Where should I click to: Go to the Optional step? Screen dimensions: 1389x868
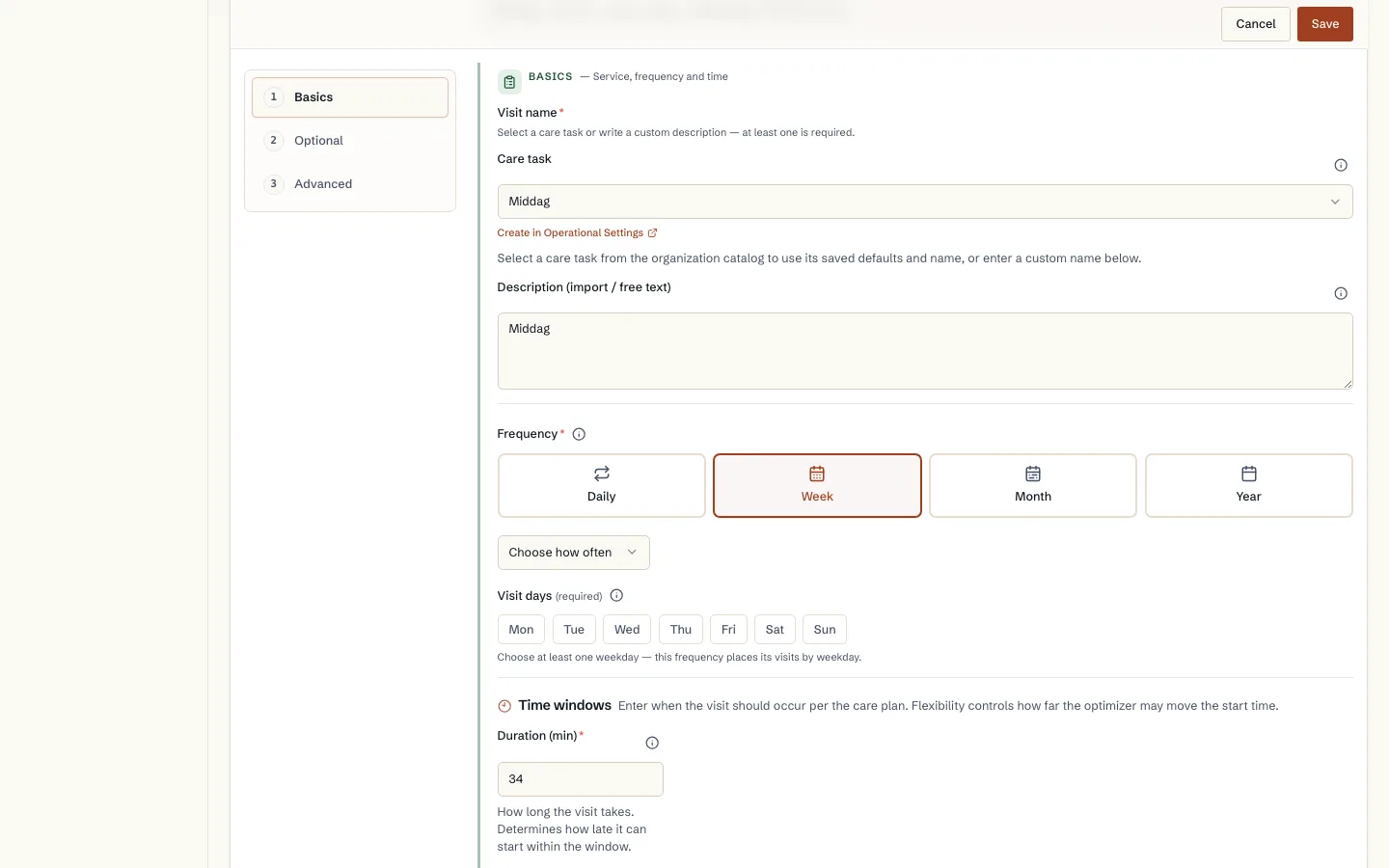[350, 141]
